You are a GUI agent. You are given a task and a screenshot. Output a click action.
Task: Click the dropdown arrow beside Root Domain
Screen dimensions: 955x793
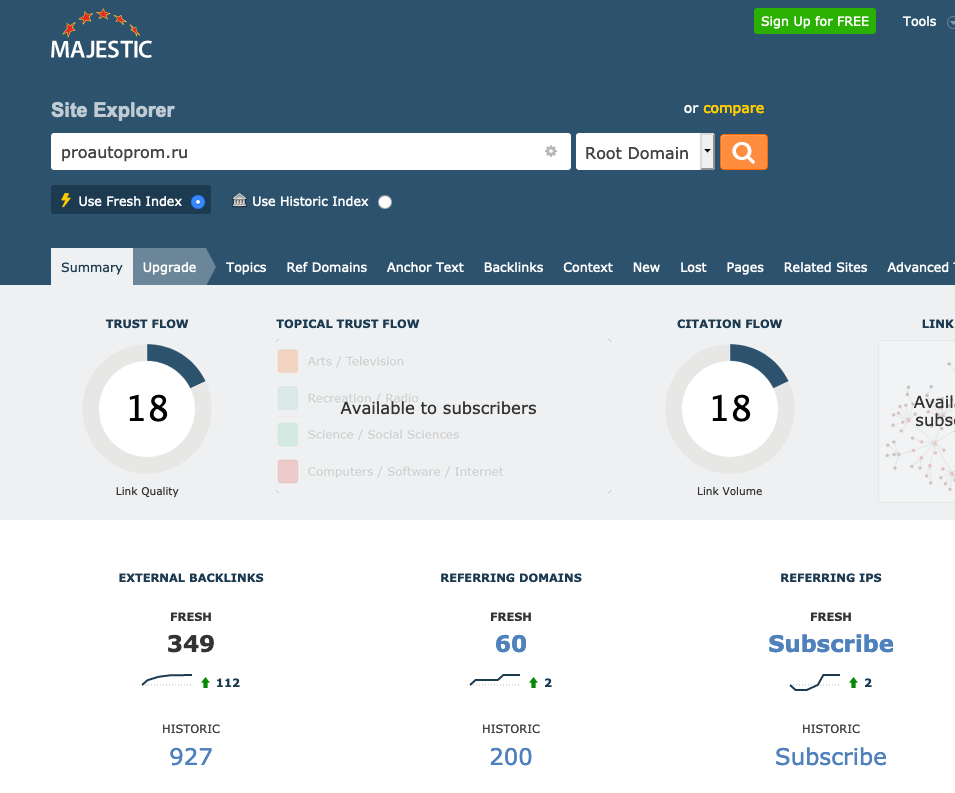tap(707, 153)
